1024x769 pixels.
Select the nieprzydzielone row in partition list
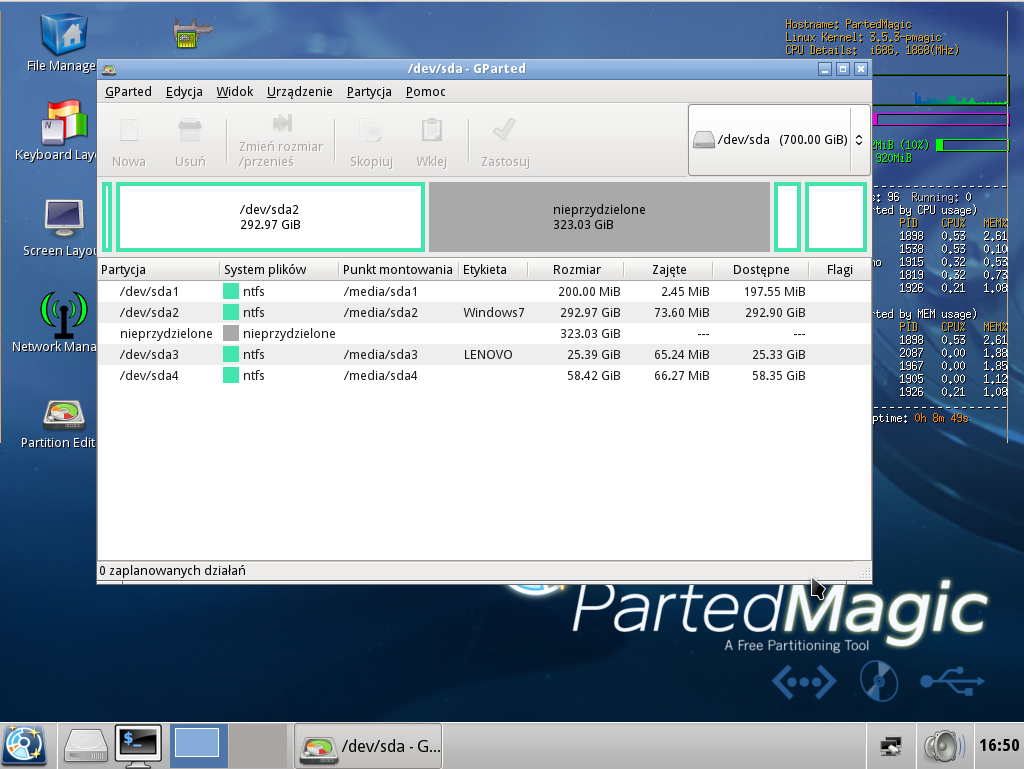(x=485, y=333)
